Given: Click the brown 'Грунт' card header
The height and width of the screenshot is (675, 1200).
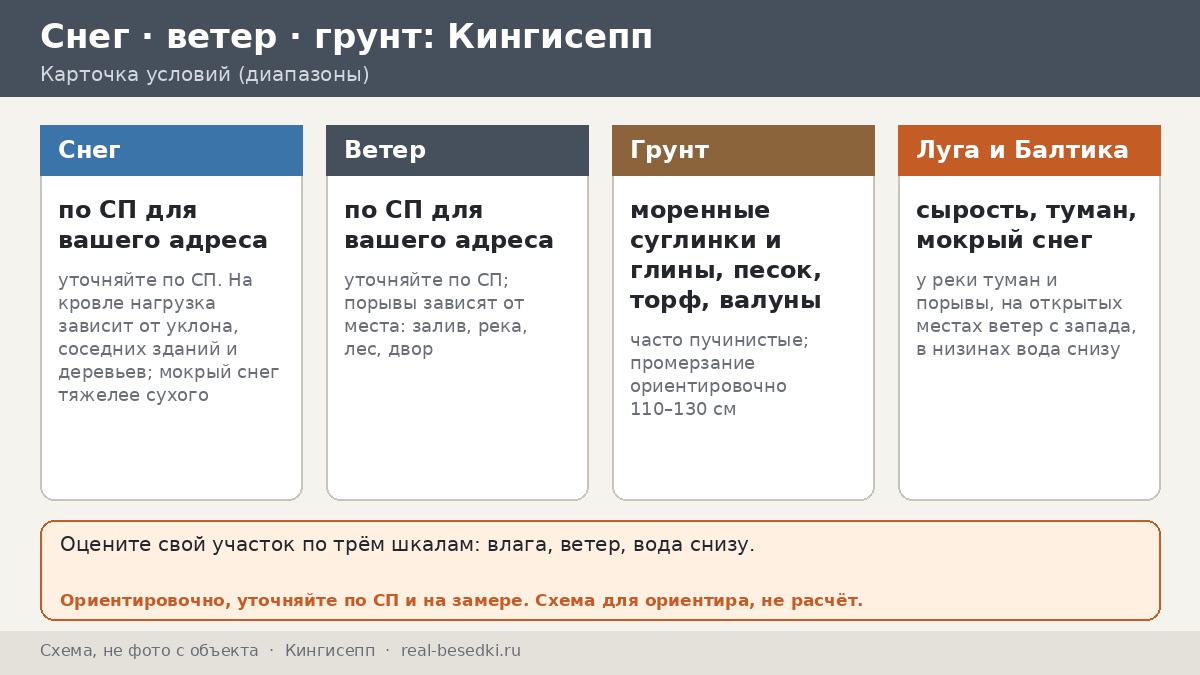Looking at the screenshot, I should 743,150.
